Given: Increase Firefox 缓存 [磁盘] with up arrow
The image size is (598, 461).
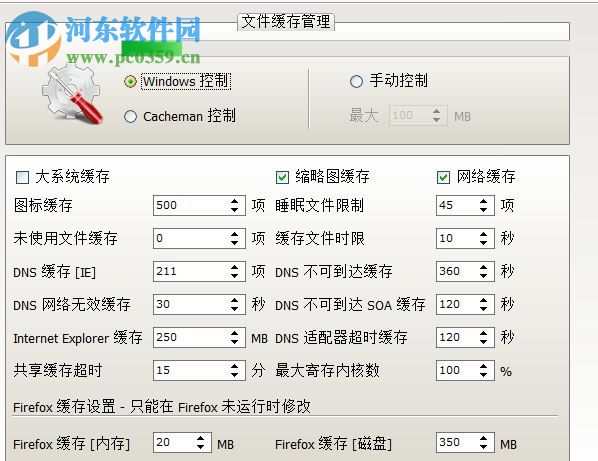Looking at the screenshot, I should (x=483, y=438).
